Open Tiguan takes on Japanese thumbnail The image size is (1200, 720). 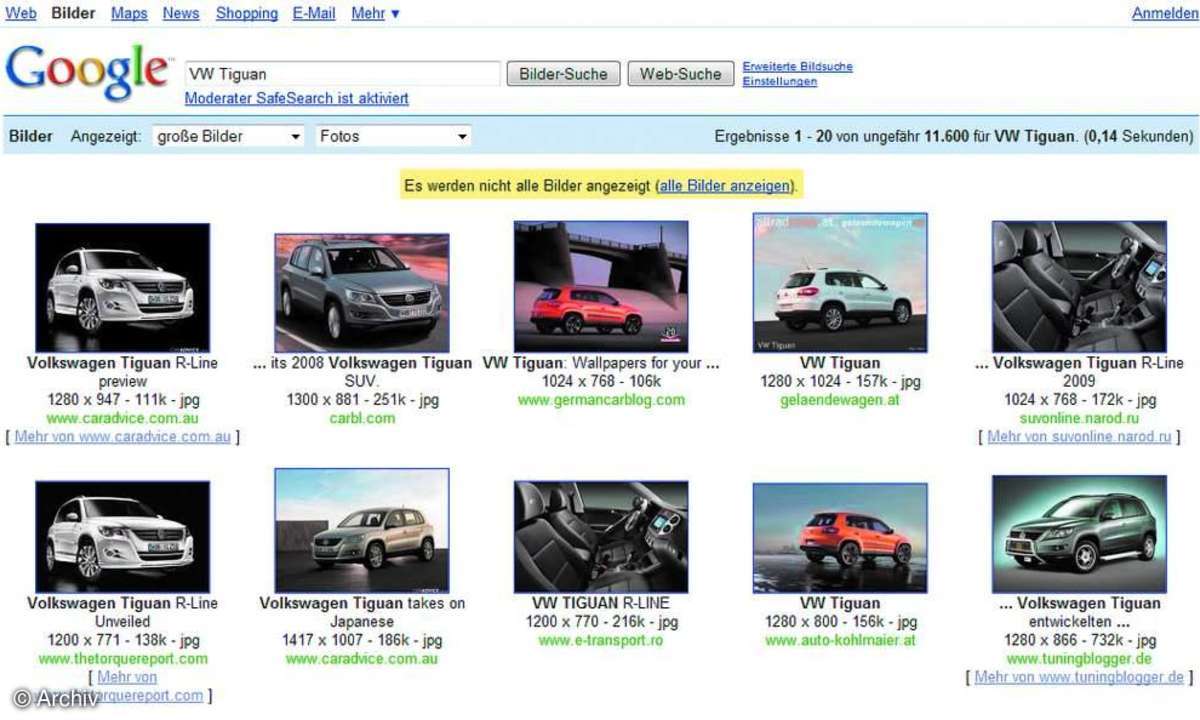pyautogui.click(x=362, y=530)
